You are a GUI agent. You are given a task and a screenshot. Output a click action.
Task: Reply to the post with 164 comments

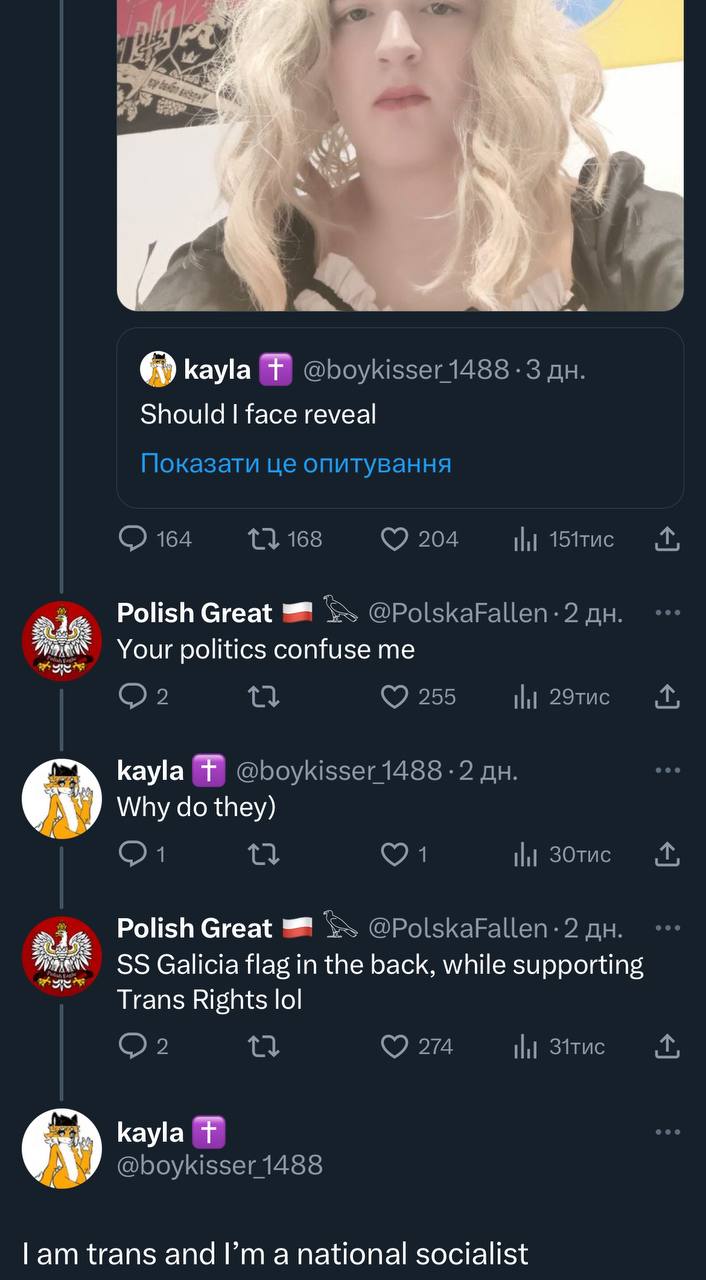pos(133,540)
